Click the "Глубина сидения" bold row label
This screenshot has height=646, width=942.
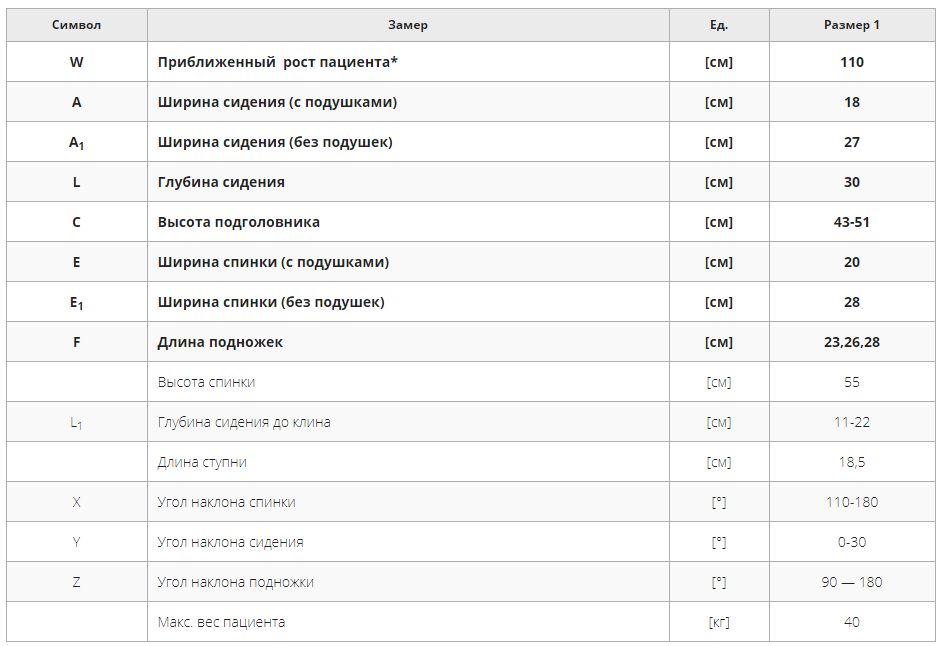[221, 182]
